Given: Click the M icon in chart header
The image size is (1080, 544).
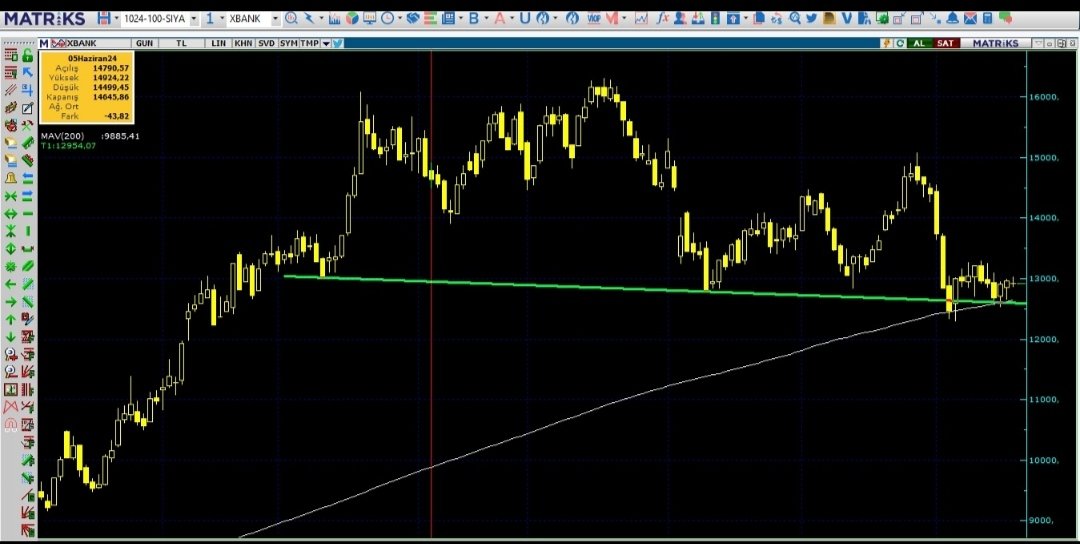Looking at the screenshot, I should pyautogui.click(x=44, y=43).
